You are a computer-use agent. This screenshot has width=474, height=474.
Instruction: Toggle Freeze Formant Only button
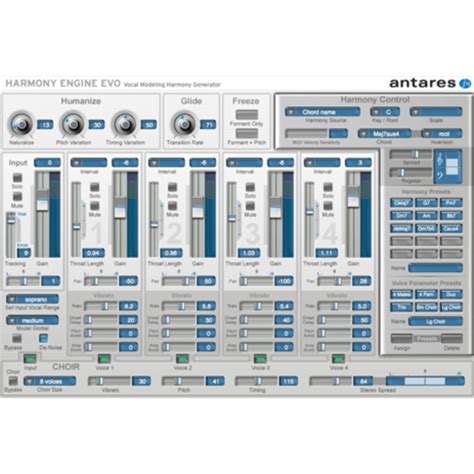(246, 114)
